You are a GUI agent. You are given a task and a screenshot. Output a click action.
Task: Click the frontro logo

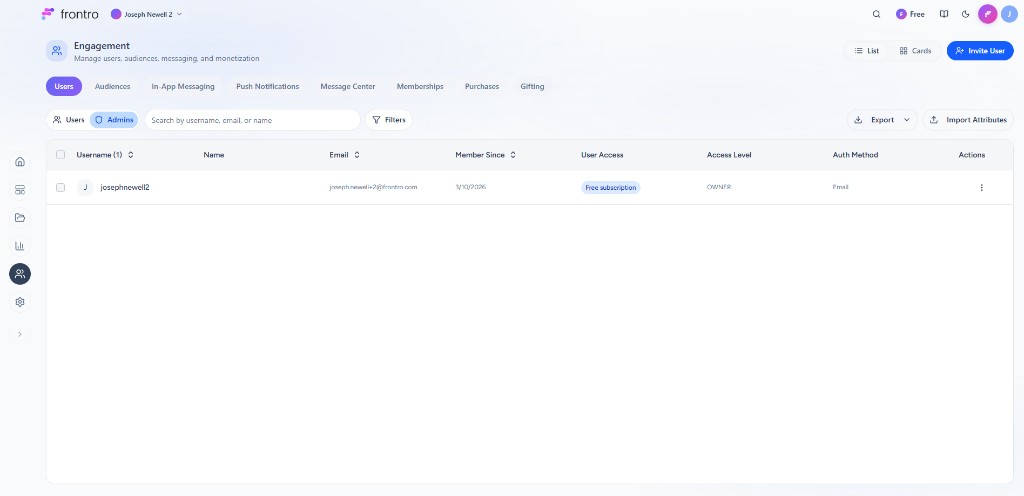pos(70,14)
